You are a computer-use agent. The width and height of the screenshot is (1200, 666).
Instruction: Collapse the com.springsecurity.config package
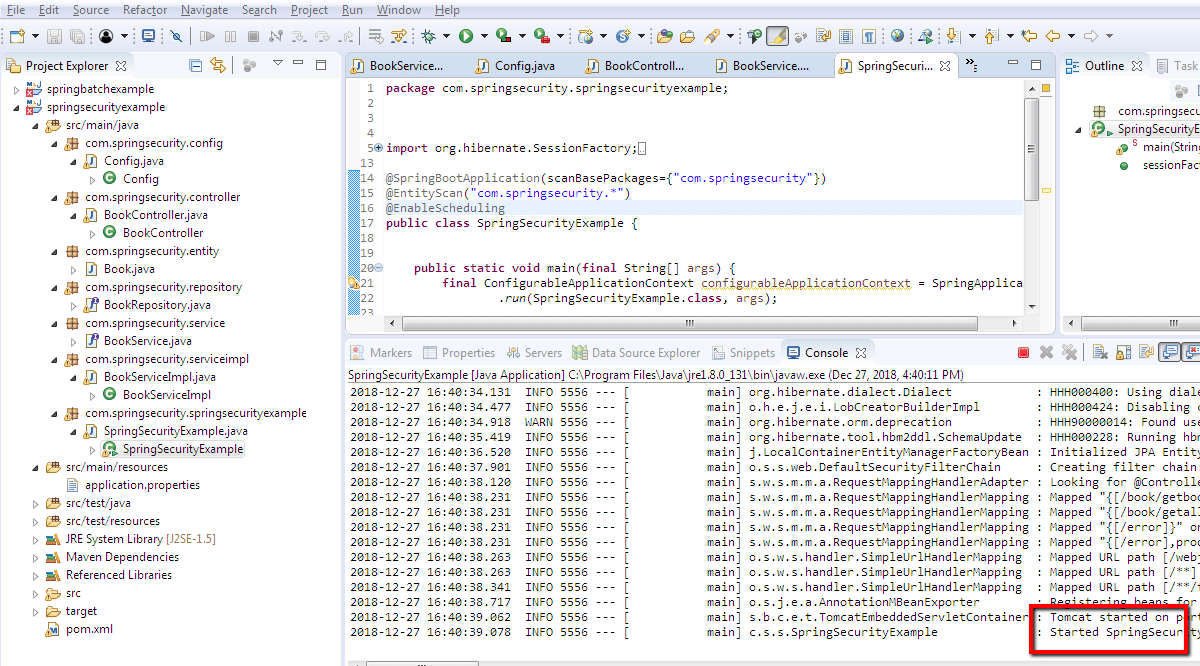tap(55, 143)
